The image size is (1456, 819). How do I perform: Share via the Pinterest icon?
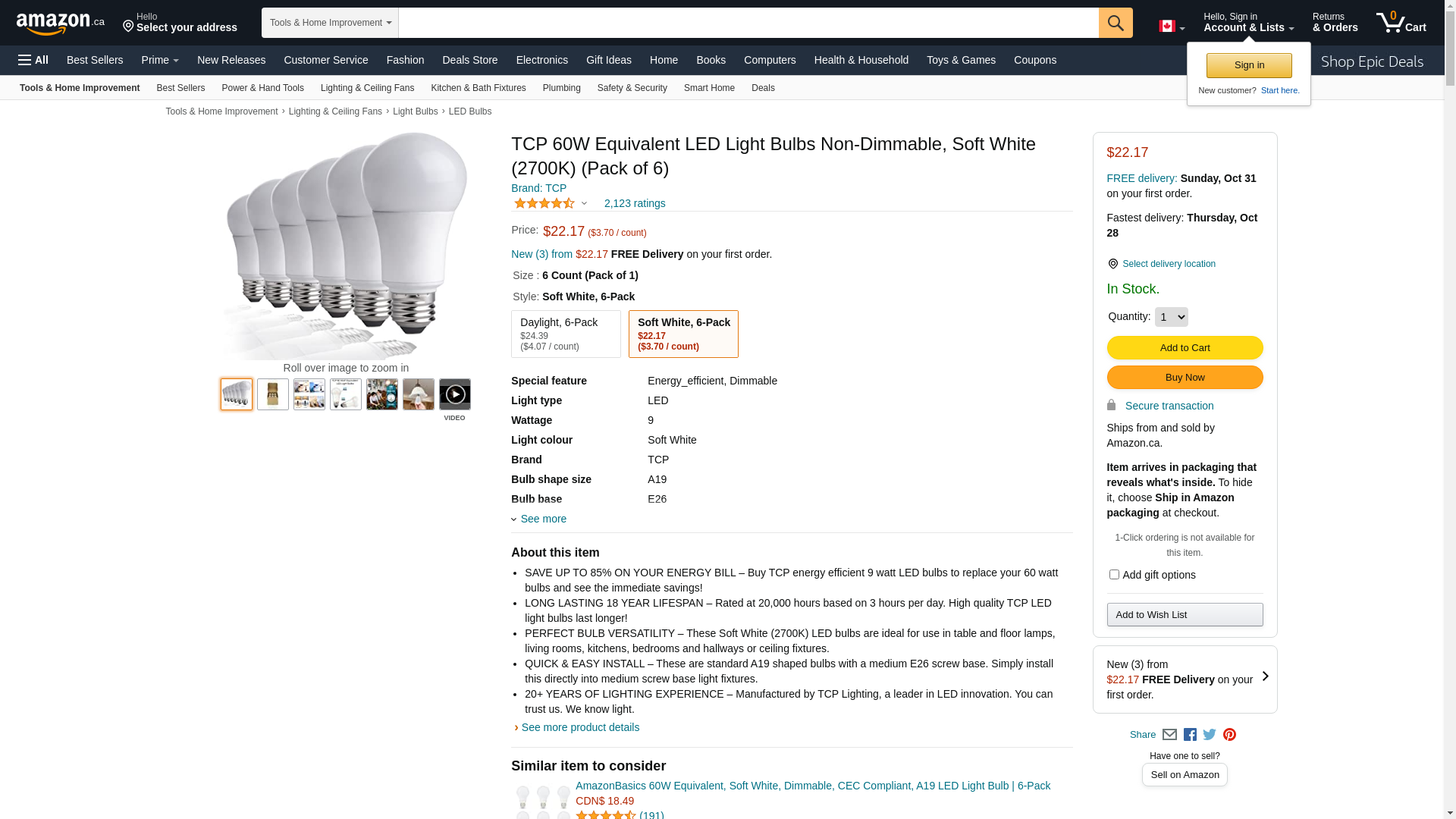point(1229,735)
